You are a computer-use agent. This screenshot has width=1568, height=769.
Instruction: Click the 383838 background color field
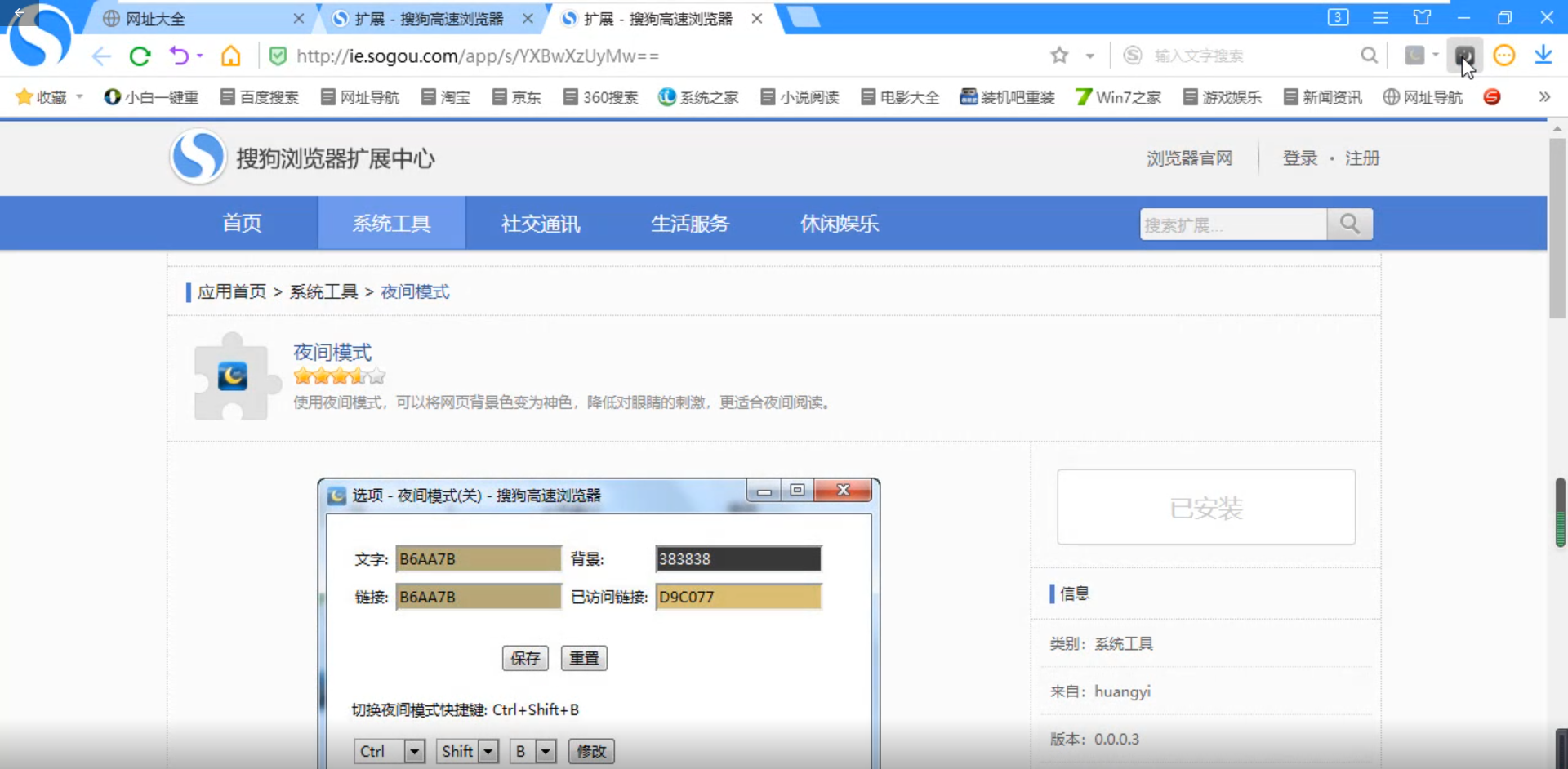pyautogui.click(x=737, y=558)
